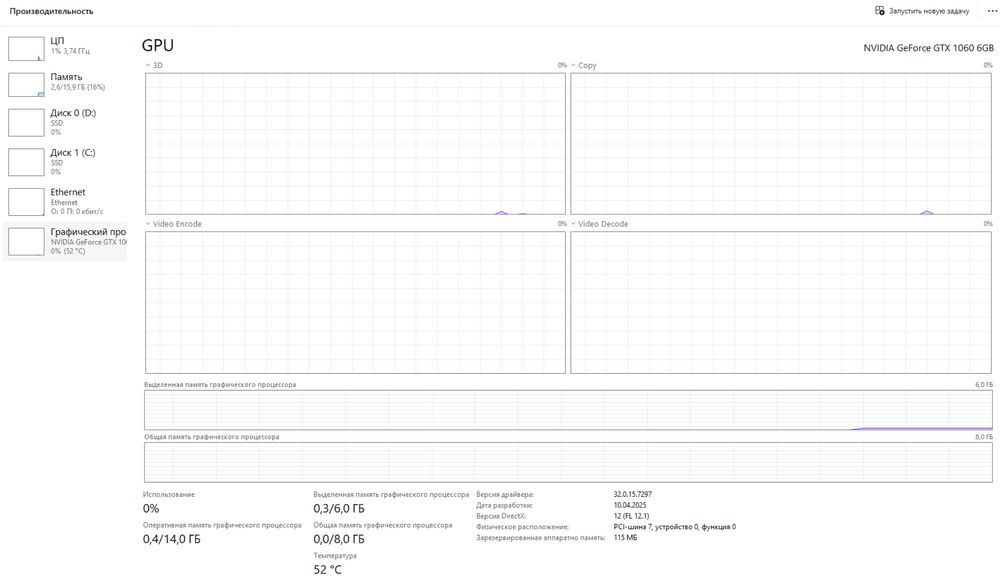Click the 6,0 ГБ graph maximum label

click(984, 385)
